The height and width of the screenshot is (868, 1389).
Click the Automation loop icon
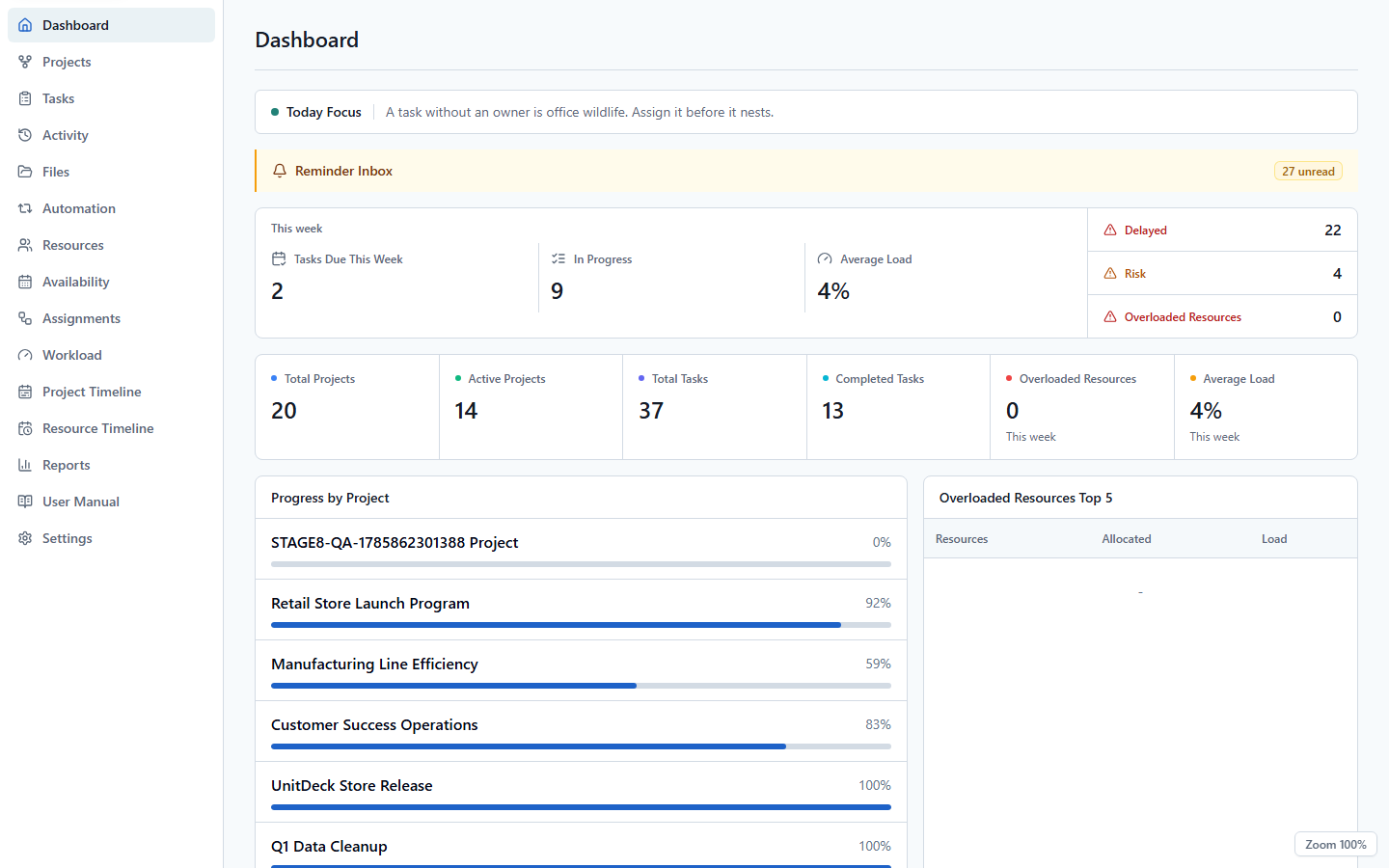click(25, 208)
